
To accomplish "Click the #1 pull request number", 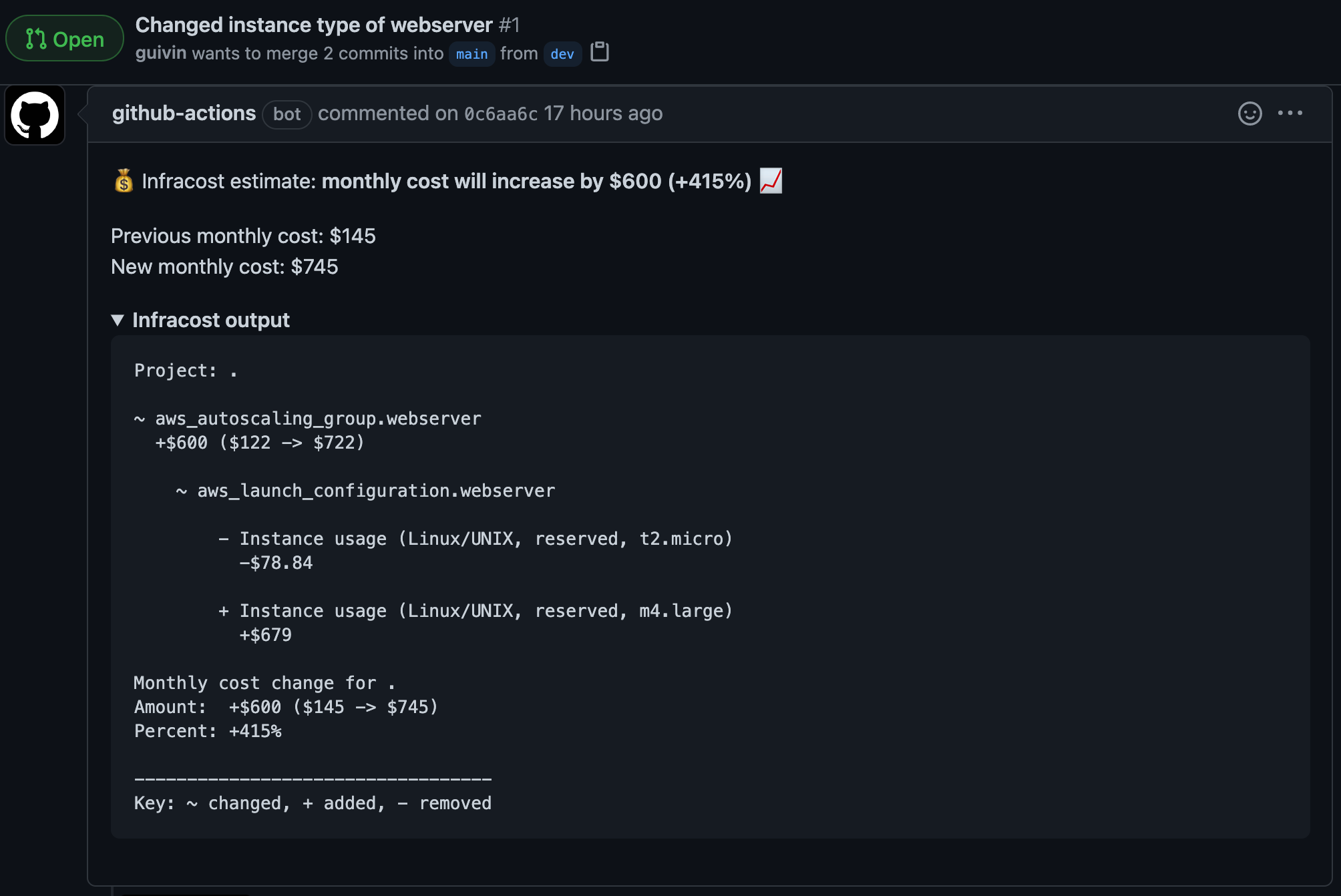I will pyautogui.click(x=509, y=25).
